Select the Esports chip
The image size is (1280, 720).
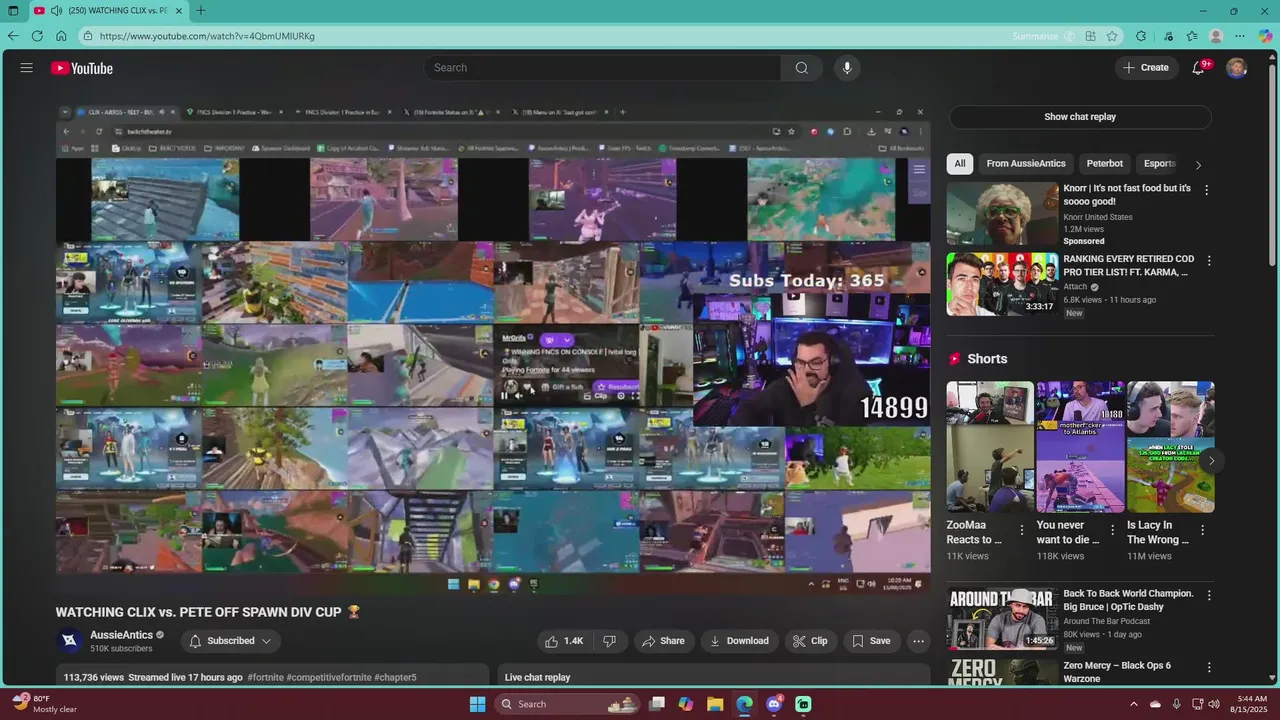tap(1158, 164)
